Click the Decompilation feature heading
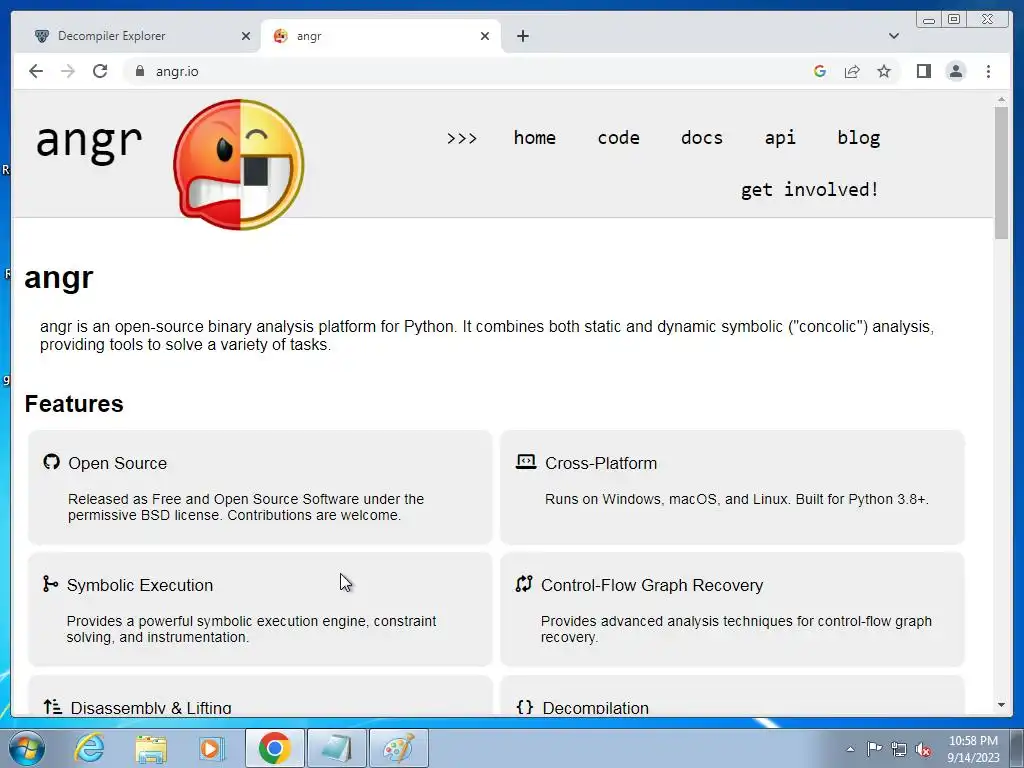Screen dimensions: 1024x768 (596, 708)
